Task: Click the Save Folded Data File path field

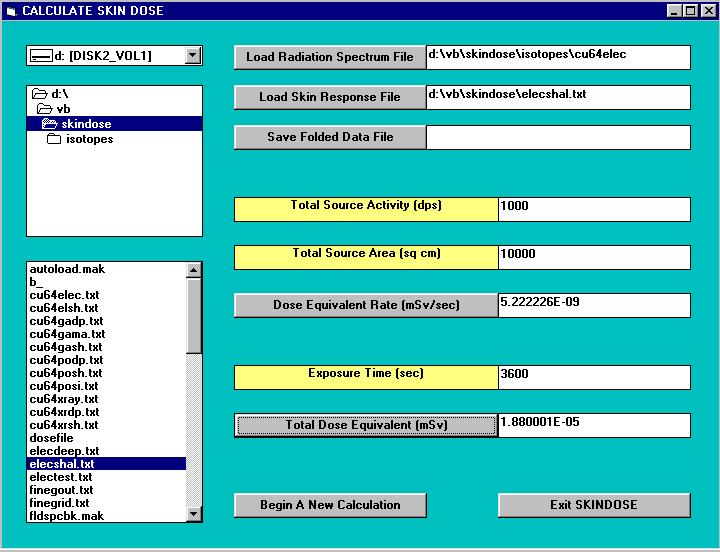Action: tap(557, 137)
